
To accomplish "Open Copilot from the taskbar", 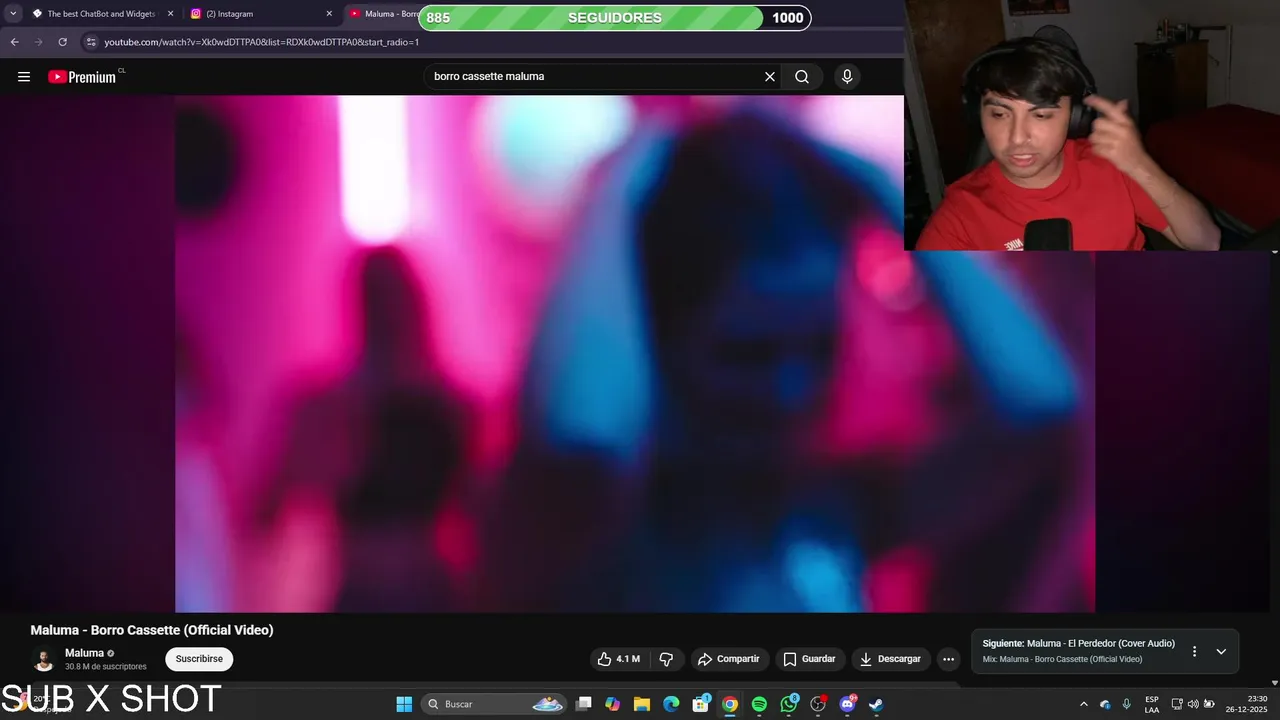I will 613,704.
